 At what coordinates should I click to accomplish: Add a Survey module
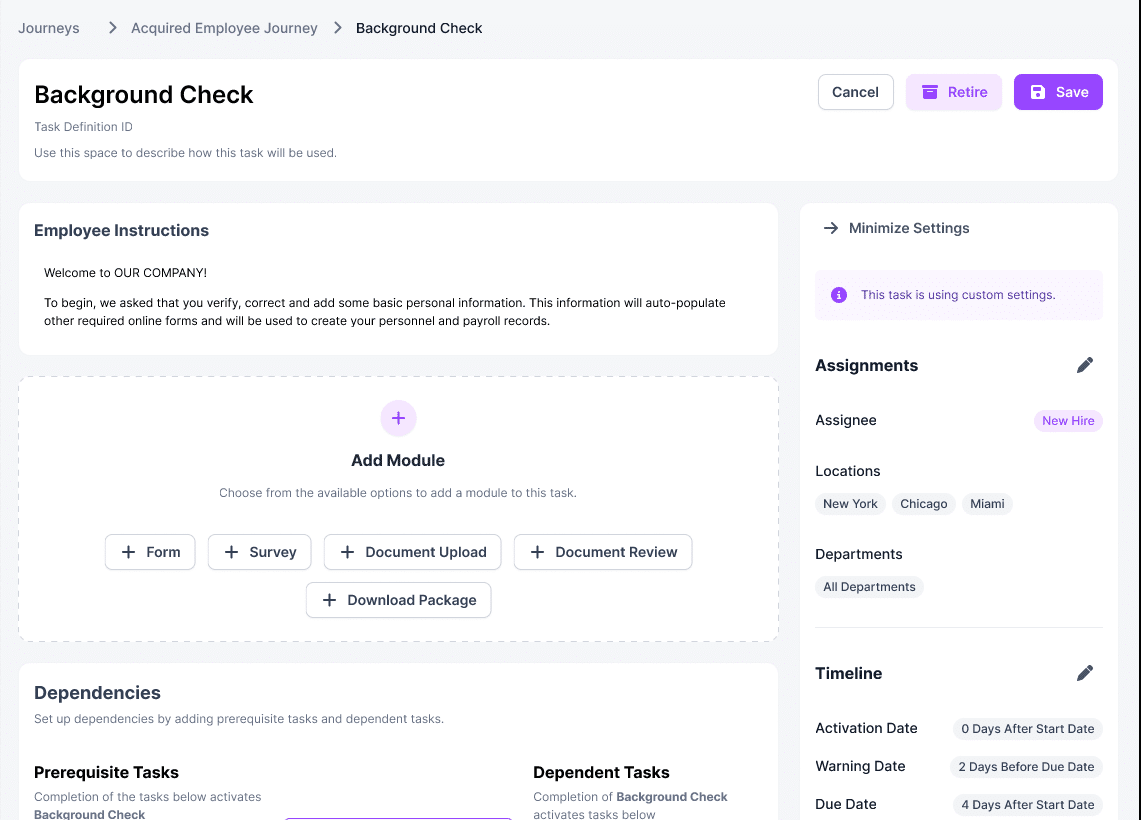pyautogui.click(x=260, y=552)
